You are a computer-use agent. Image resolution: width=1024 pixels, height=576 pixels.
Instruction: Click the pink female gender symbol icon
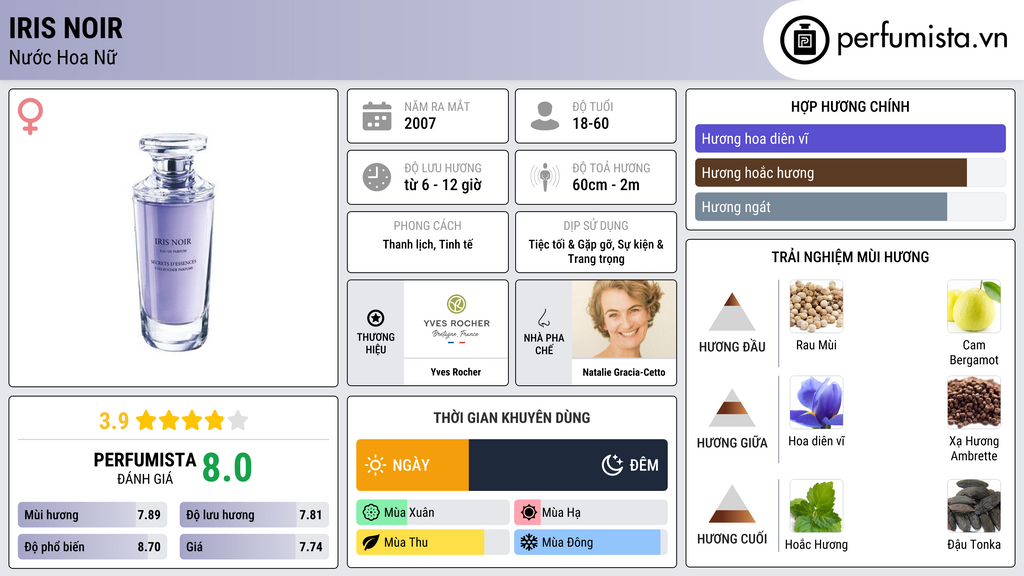point(30,116)
